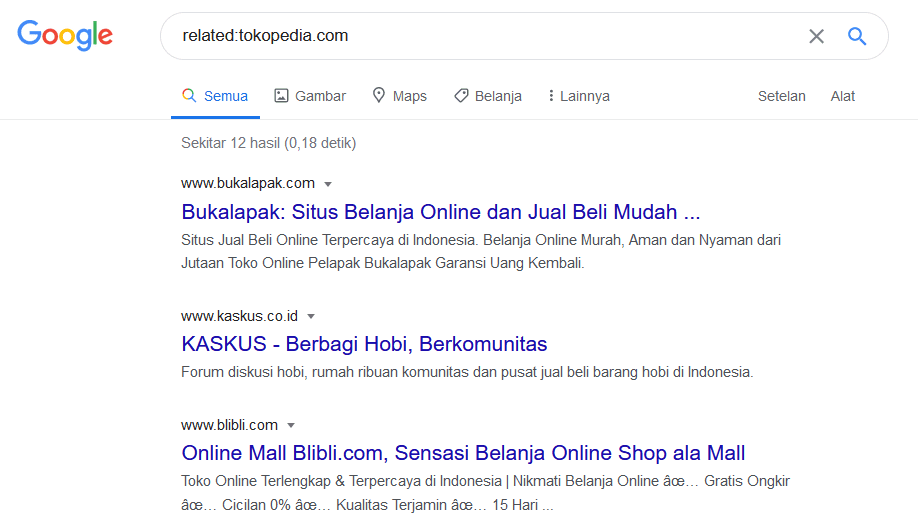Click the 'Situs Jual Beli Online Terpercaya' snippet
The width and height of the screenshot is (918, 532).
pyautogui.click(x=481, y=252)
